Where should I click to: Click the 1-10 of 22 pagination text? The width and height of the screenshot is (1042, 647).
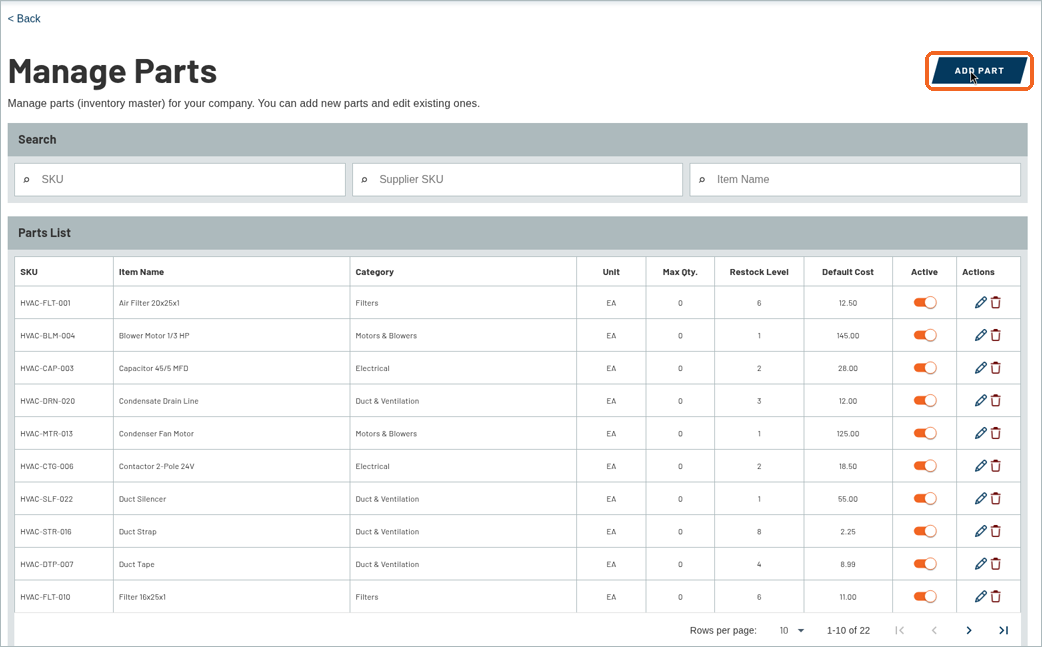click(x=849, y=630)
